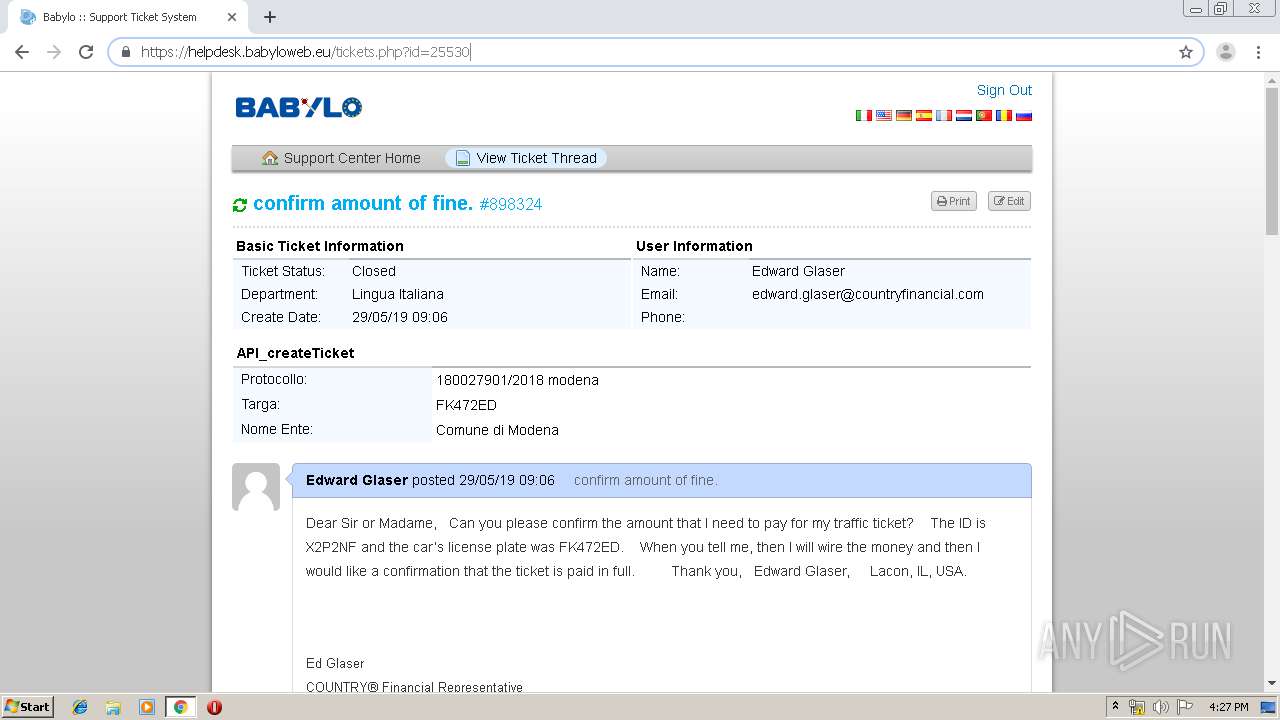Open the Action Center flag tray icon

point(1185,707)
